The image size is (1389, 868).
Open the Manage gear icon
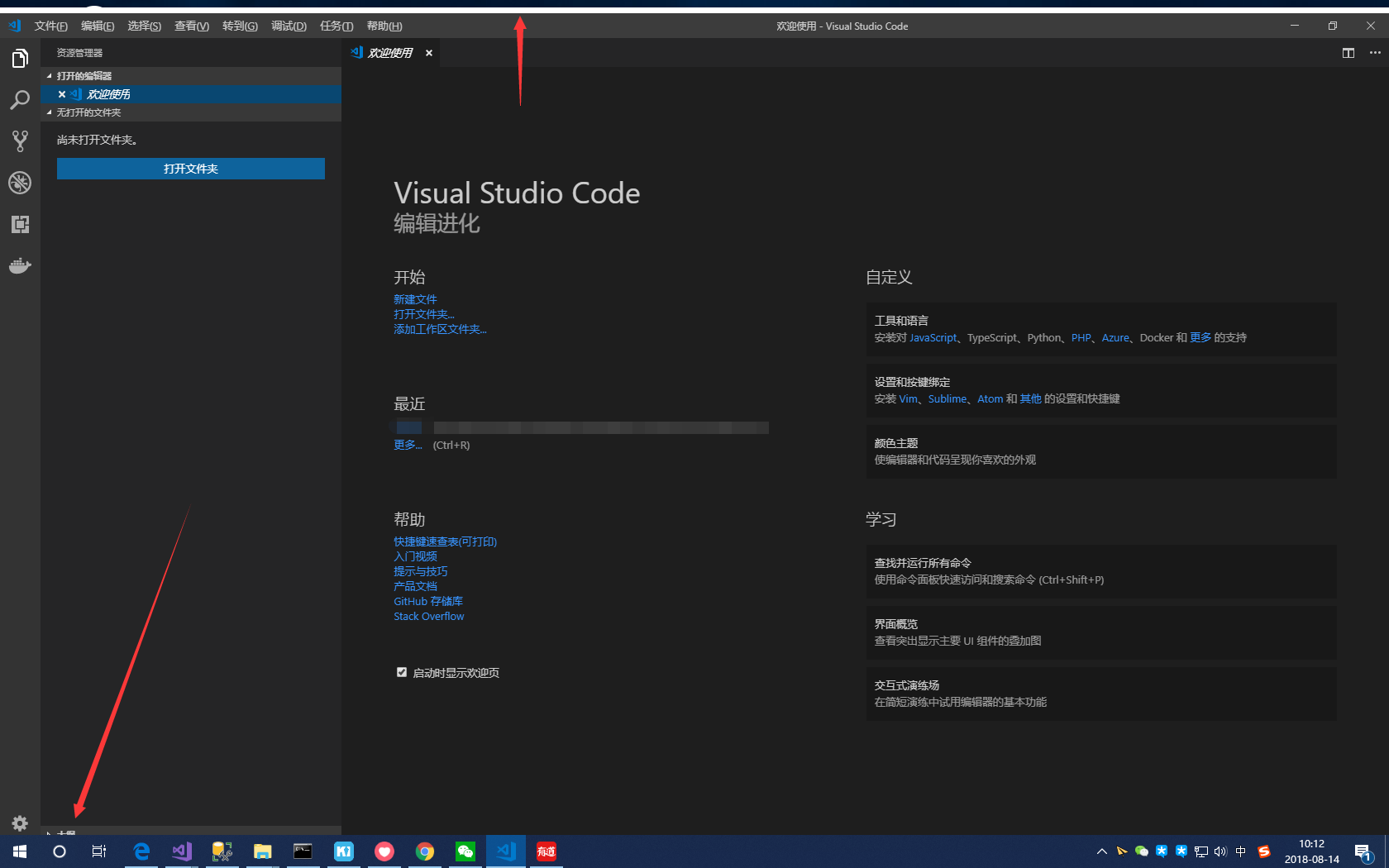tap(20, 823)
